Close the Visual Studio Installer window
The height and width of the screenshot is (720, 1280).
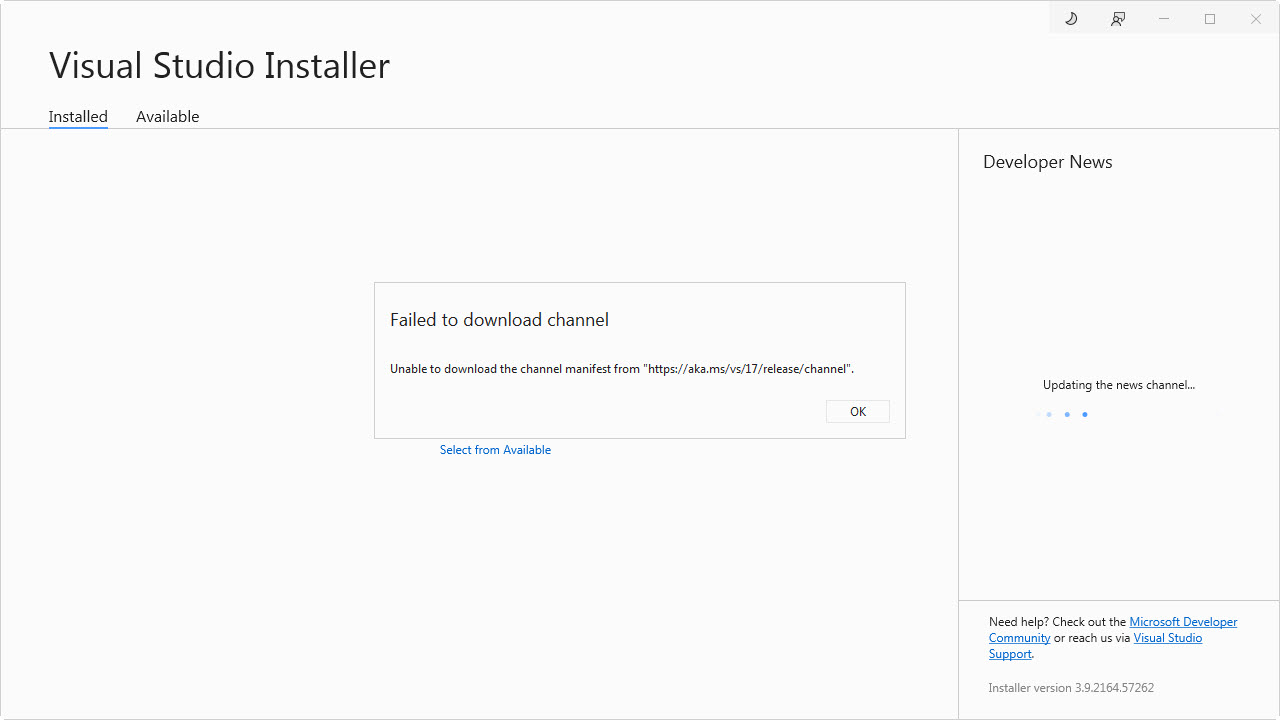point(1256,19)
